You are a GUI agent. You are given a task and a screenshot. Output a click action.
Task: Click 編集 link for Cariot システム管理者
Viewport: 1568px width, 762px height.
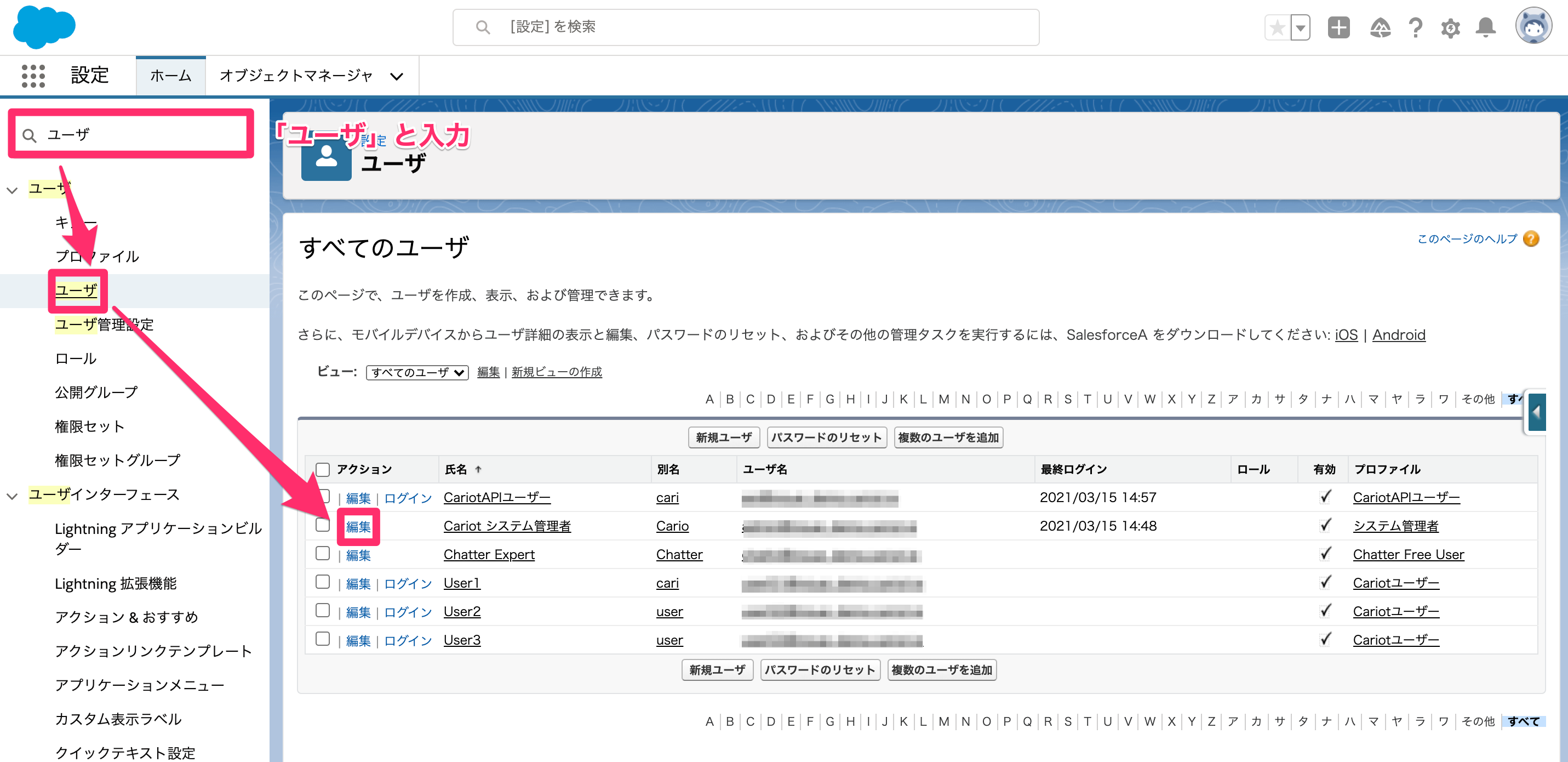[358, 526]
